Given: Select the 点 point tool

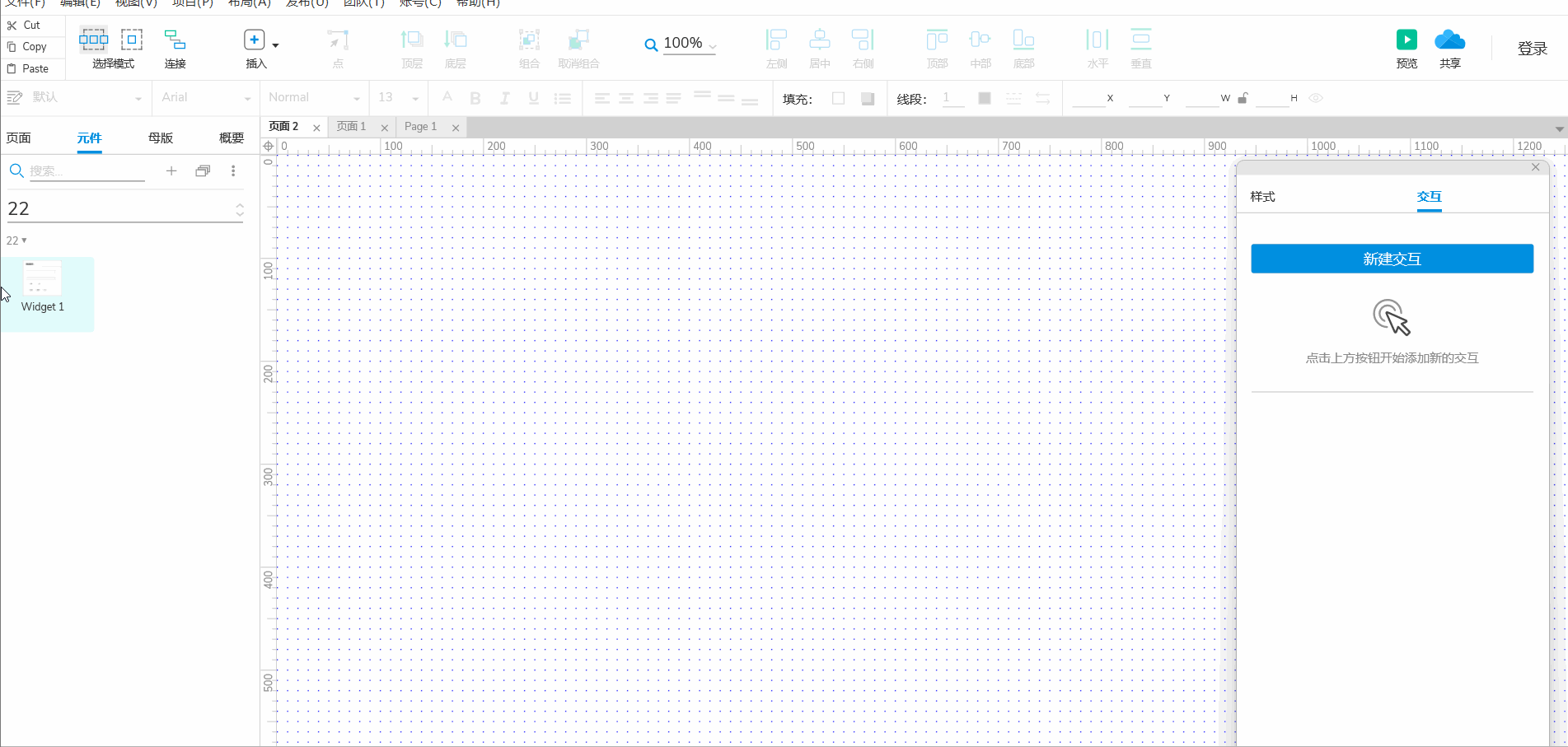Looking at the screenshot, I should click(x=338, y=40).
